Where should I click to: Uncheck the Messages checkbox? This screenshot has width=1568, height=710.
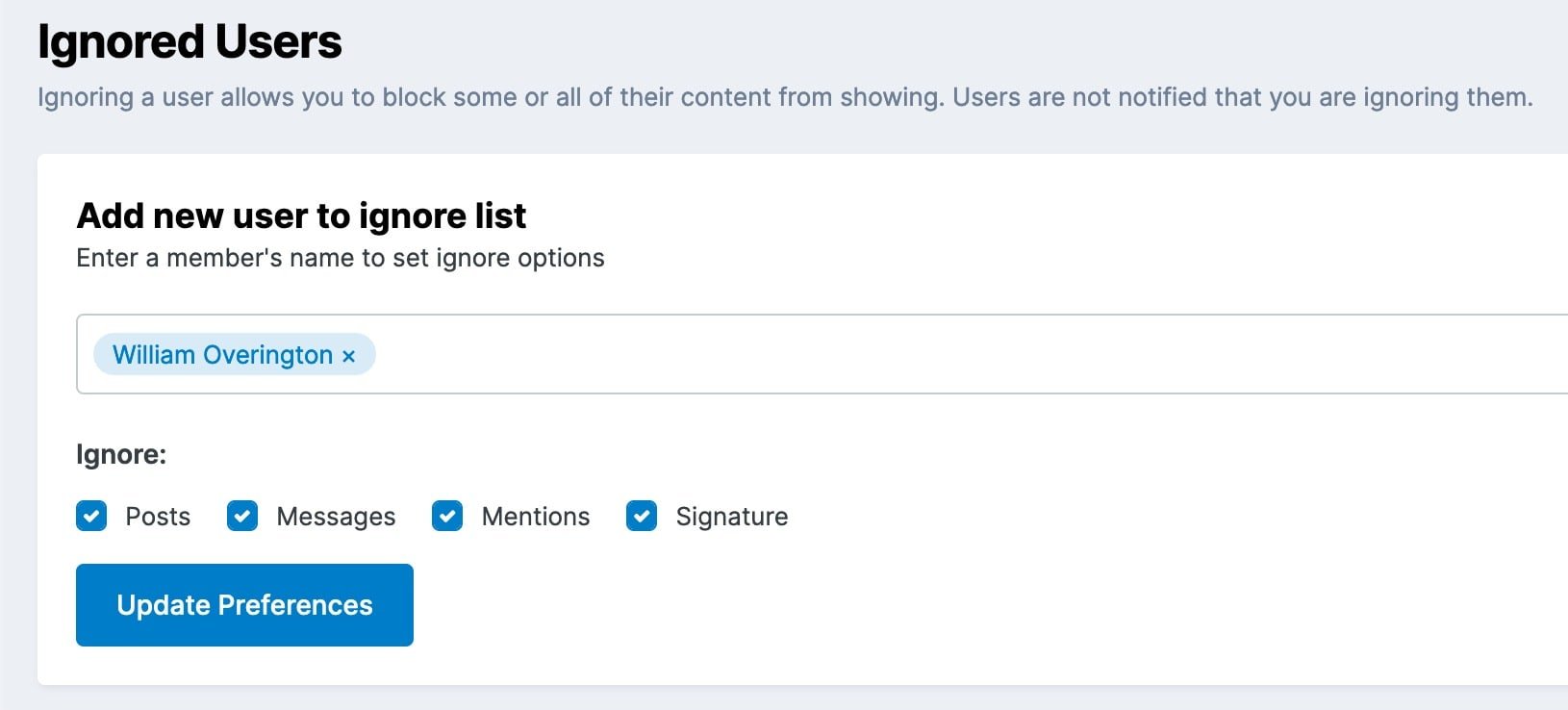click(x=242, y=517)
